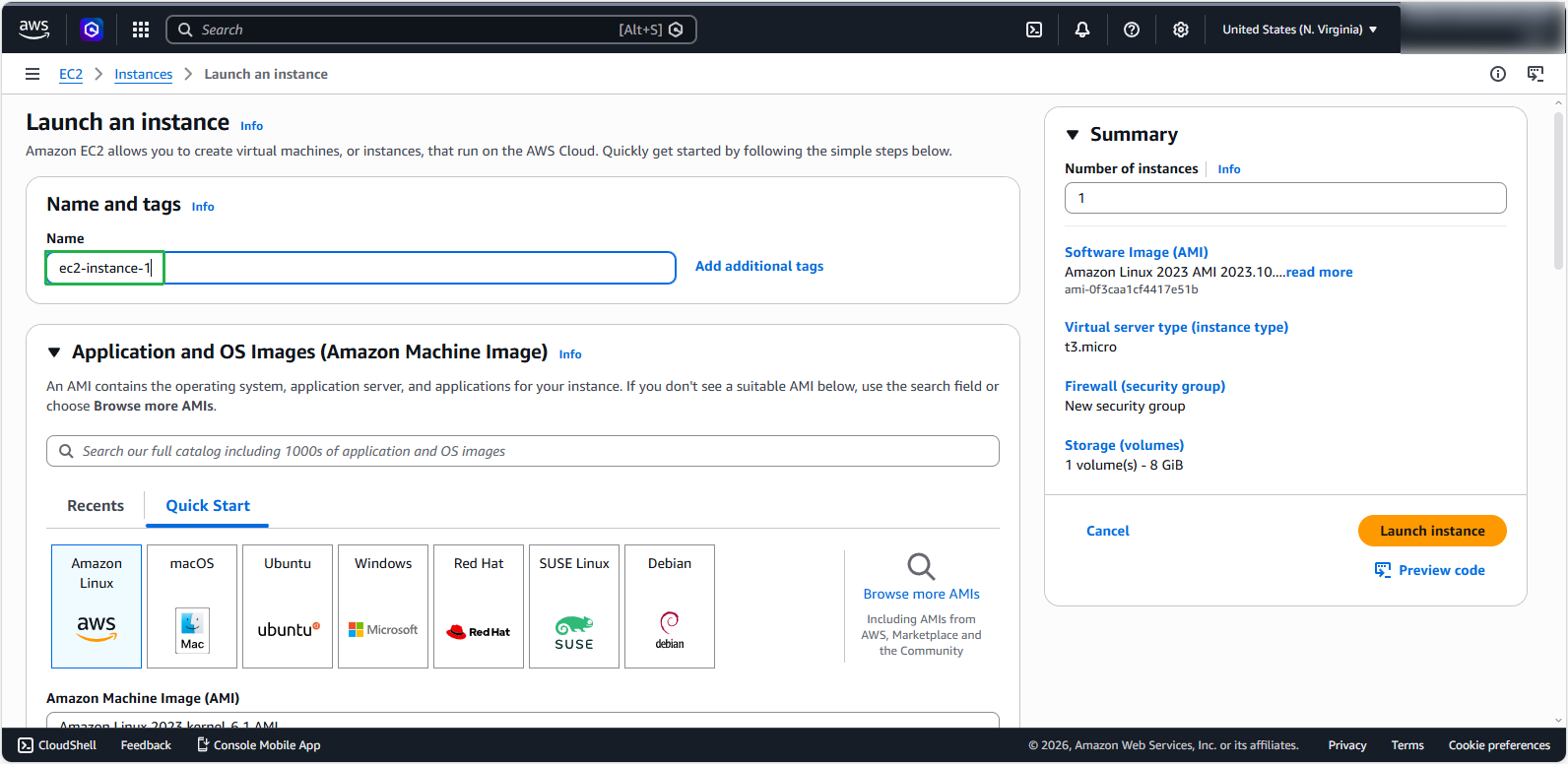Switch to the Recents tab
1568x764 pixels.
click(96, 506)
